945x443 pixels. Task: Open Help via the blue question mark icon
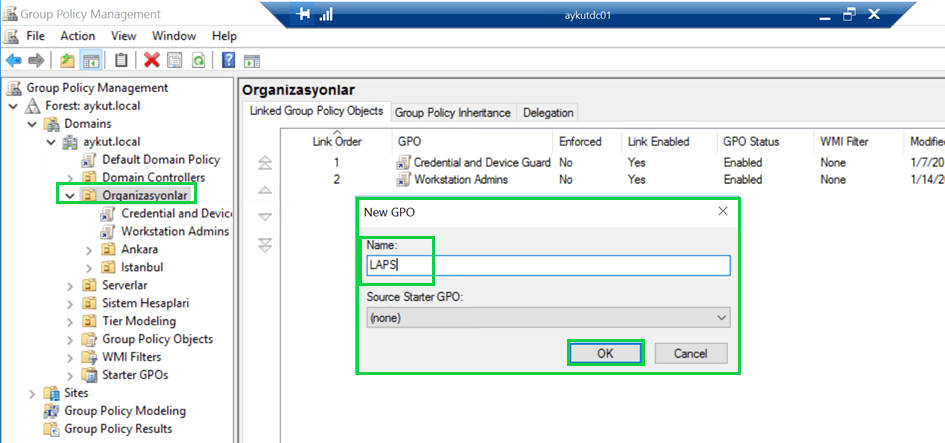228,60
